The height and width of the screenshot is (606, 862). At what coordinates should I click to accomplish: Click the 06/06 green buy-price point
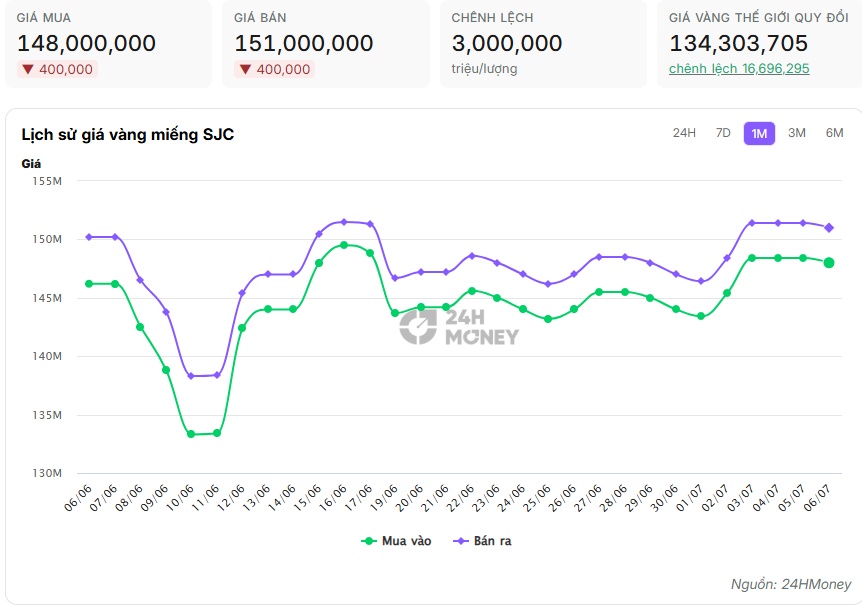pos(89,284)
